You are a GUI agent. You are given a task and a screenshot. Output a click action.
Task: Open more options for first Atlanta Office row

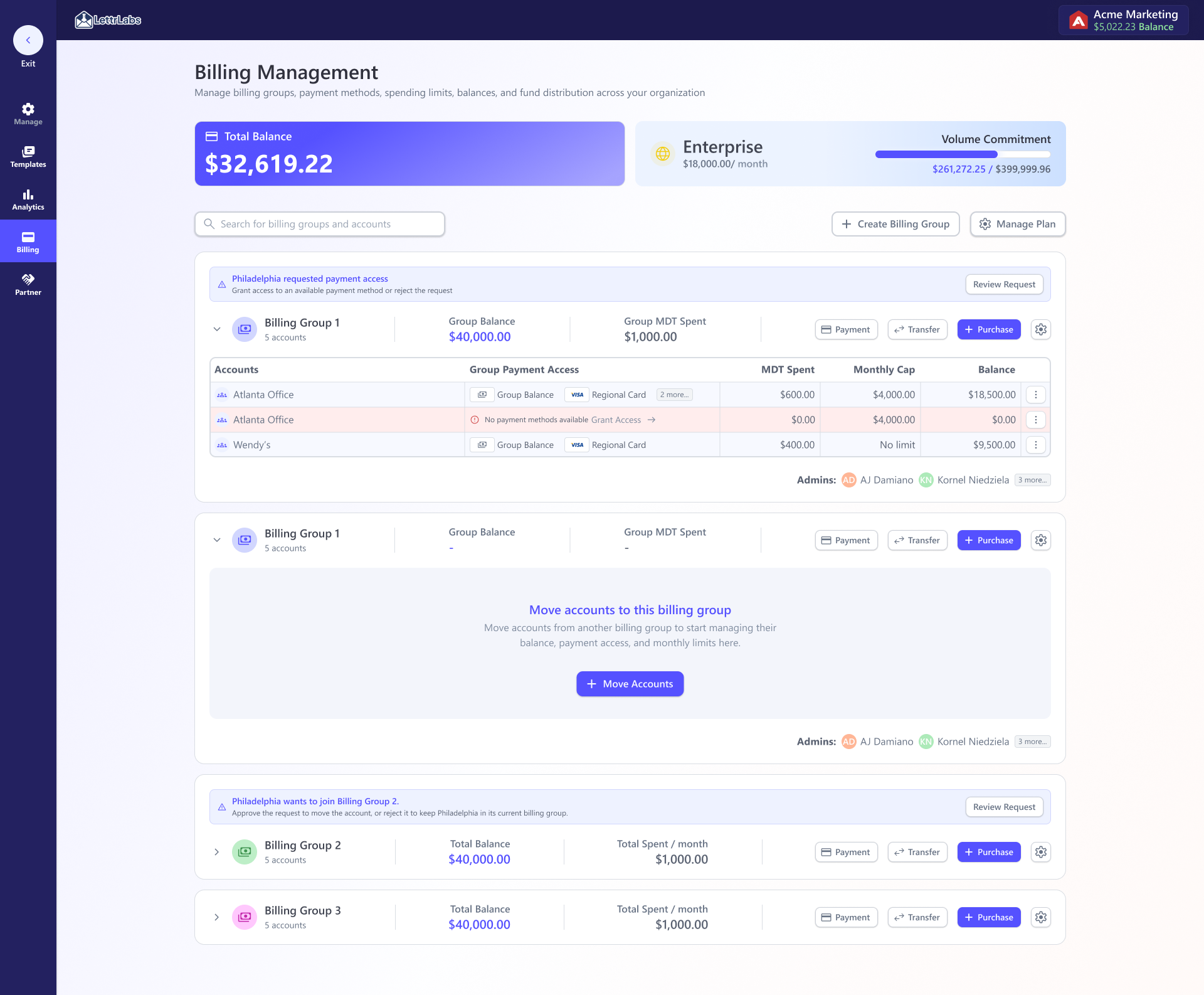[x=1036, y=395]
